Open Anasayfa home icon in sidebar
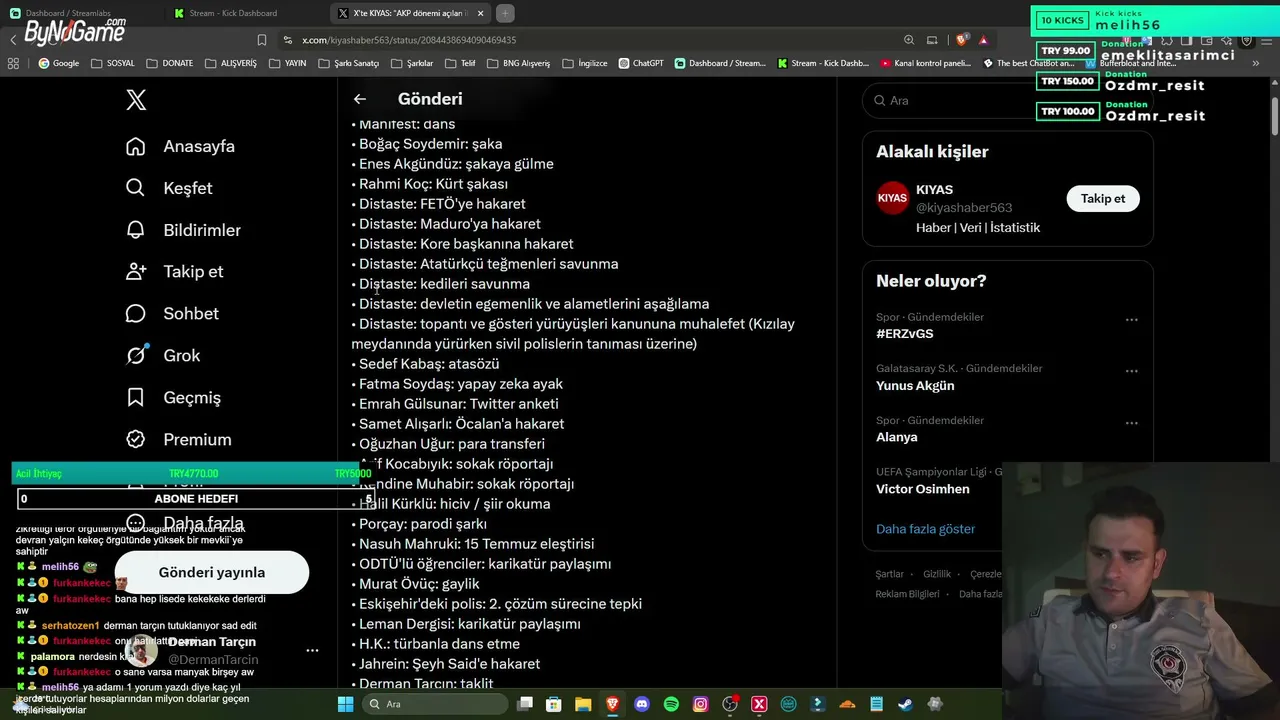The width and height of the screenshot is (1280, 720). coord(136,146)
